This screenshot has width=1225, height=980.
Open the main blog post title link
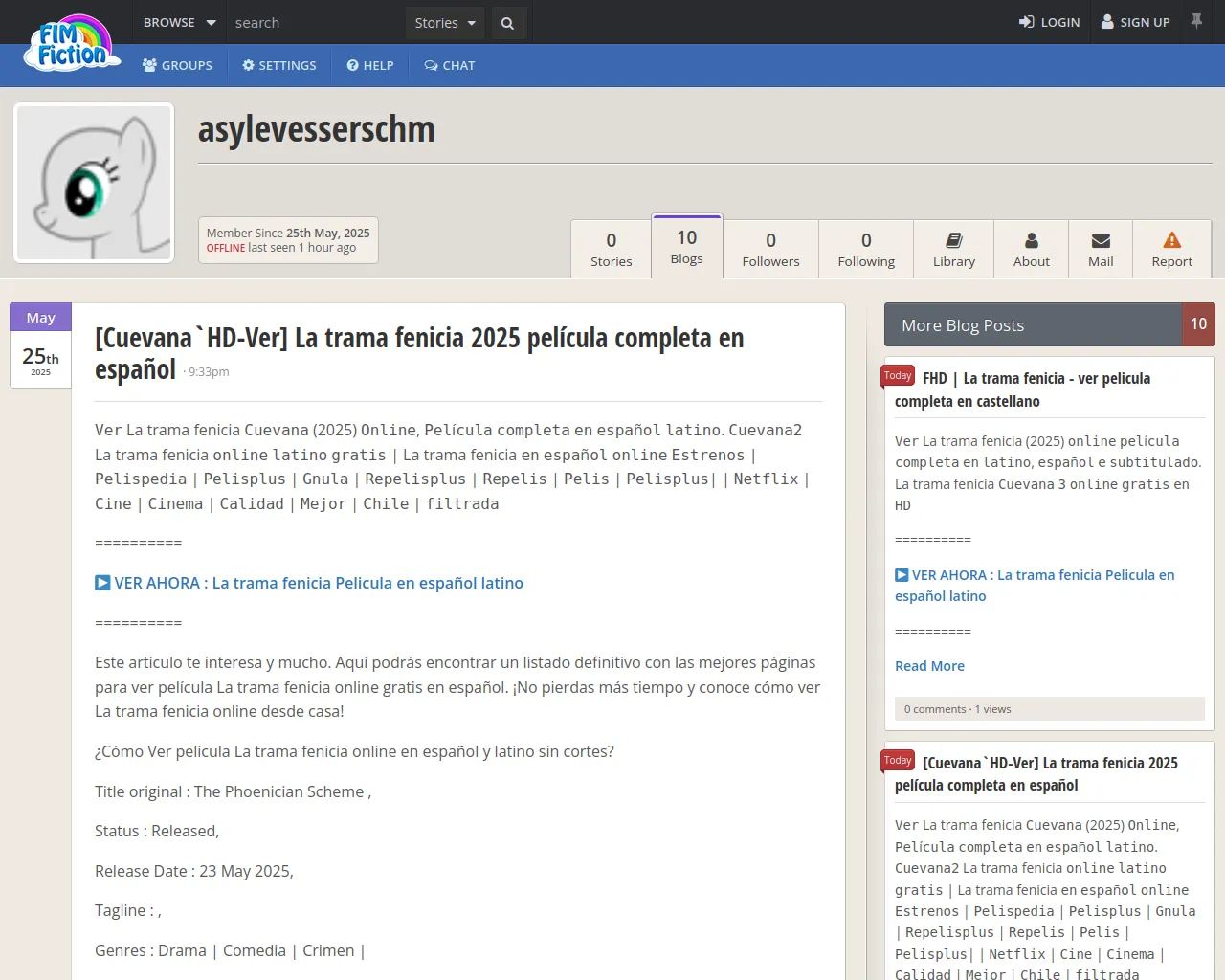tap(419, 353)
